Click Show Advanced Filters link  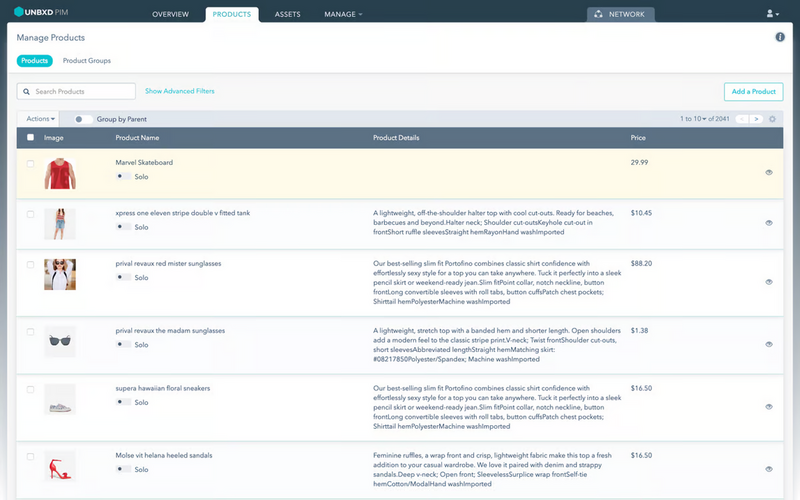(x=180, y=91)
